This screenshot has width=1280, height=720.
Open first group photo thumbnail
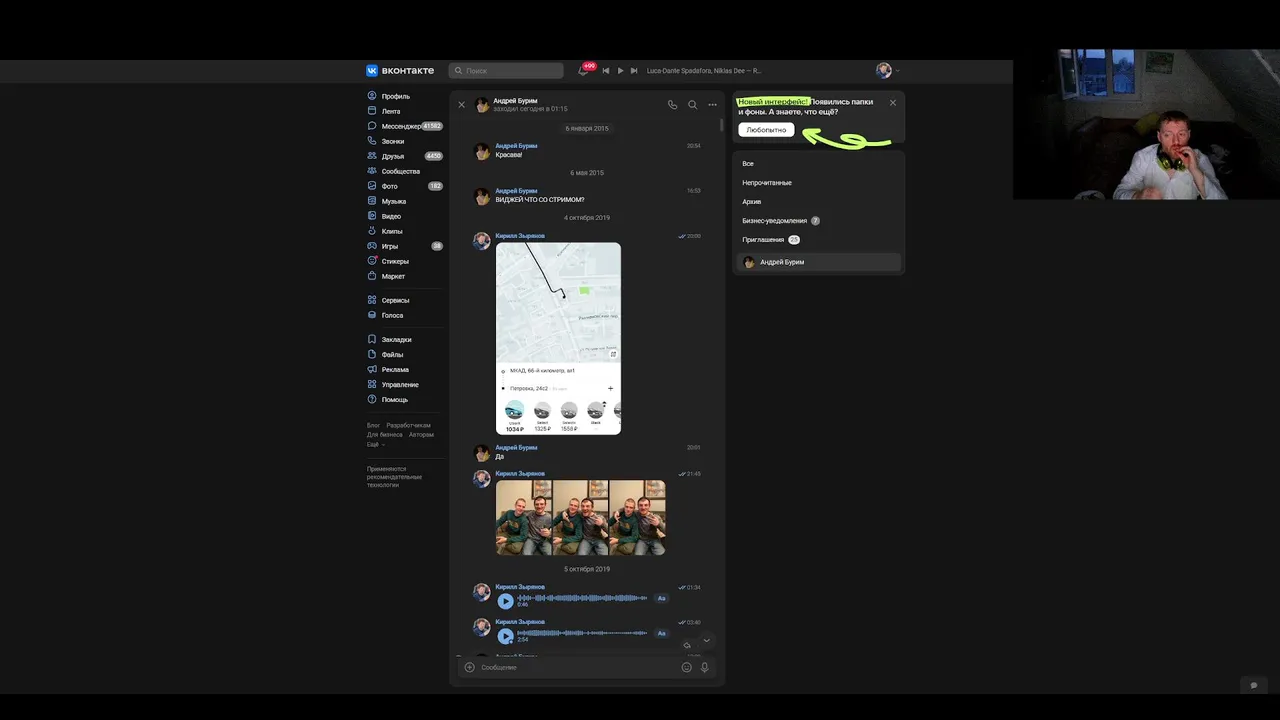[x=524, y=517]
